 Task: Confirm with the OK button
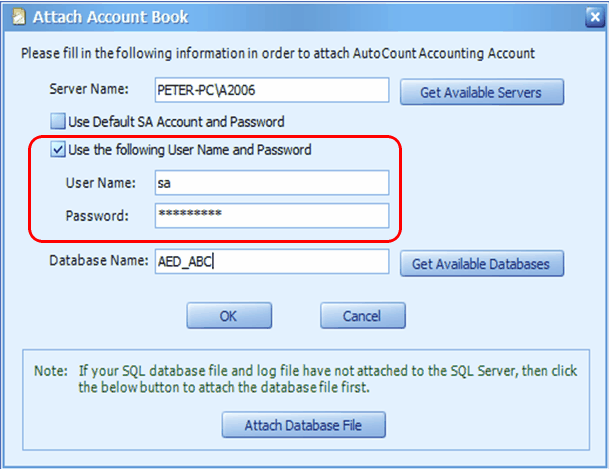(x=229, y=316)
